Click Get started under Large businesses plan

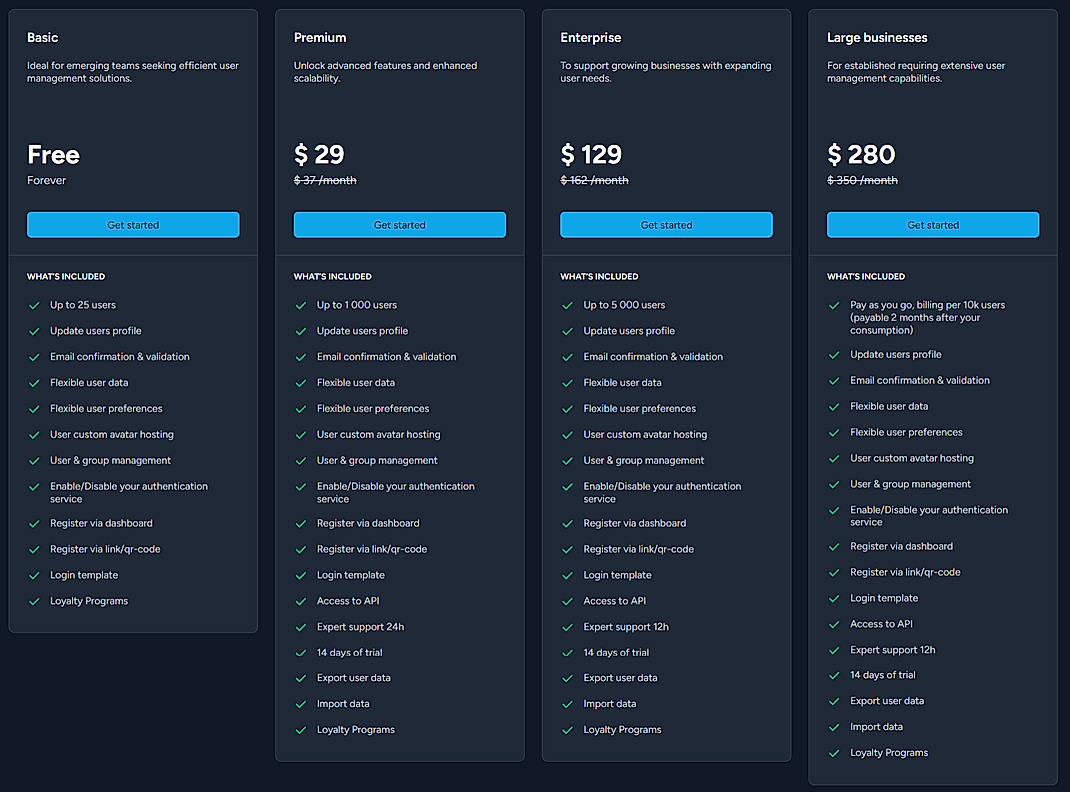[x=933, y=224]
